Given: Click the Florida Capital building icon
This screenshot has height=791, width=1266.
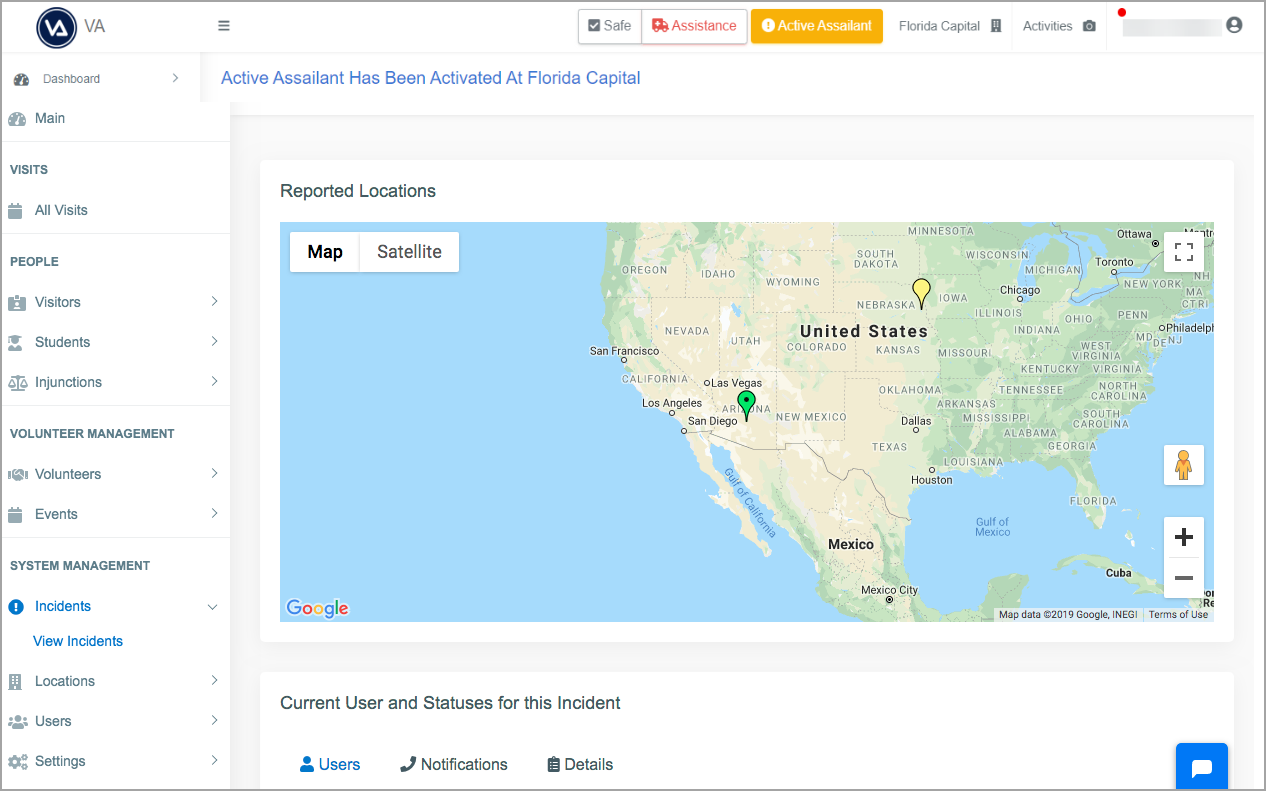Looking at the screenshot, I should (x=996, y=26).
